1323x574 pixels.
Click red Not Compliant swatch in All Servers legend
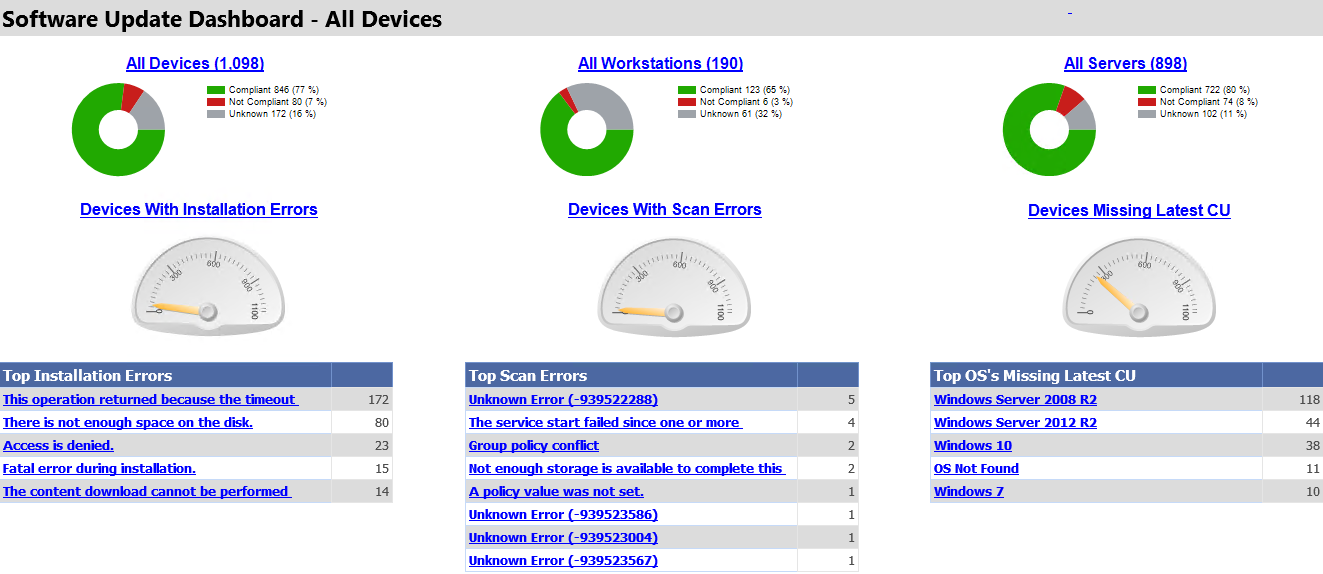pyautogui.click(x=1147, y=102)
